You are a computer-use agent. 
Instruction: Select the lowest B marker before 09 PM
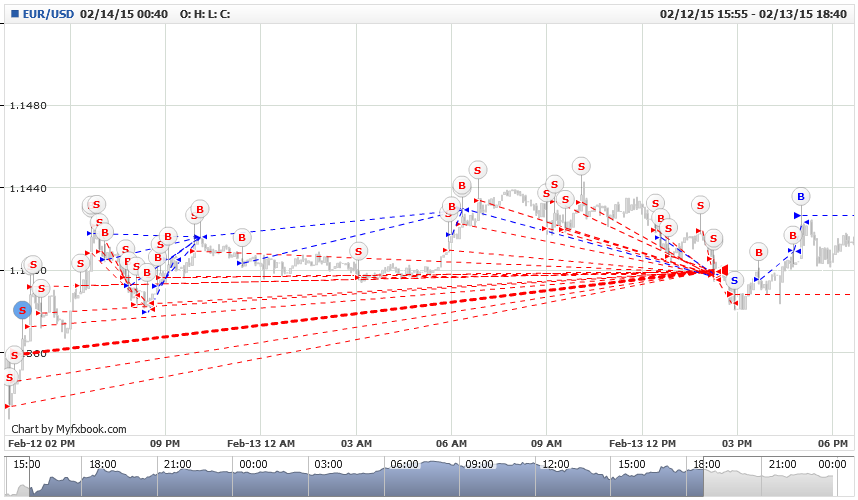pyautogui.click(x=147, y=272)
